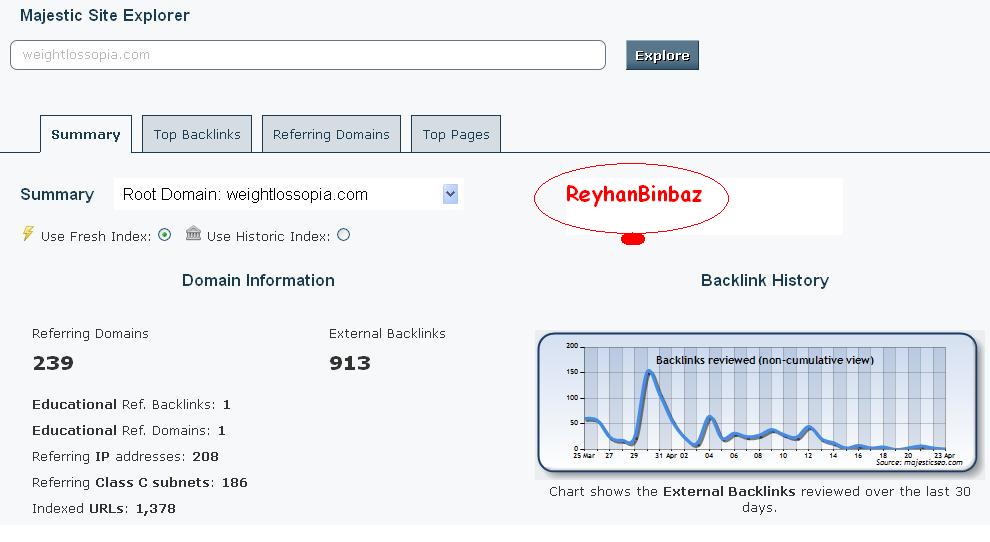Switch to the Summary tab

tap(86, 135)
